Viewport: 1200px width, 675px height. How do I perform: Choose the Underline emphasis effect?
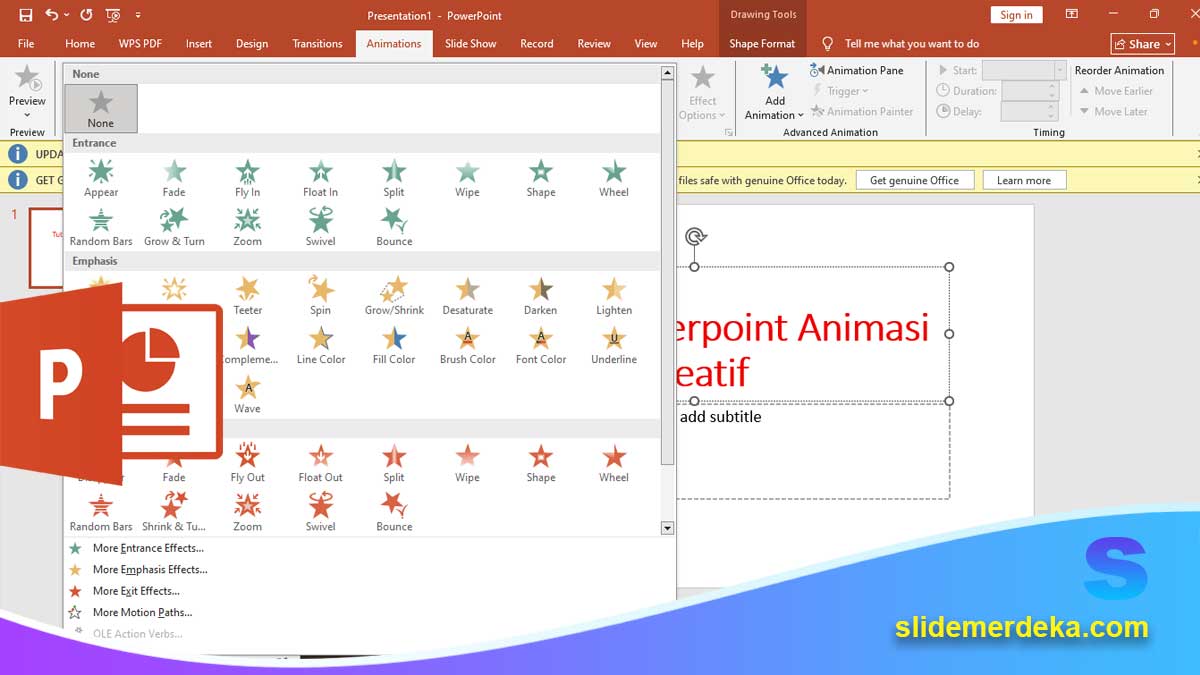(614, 345)
